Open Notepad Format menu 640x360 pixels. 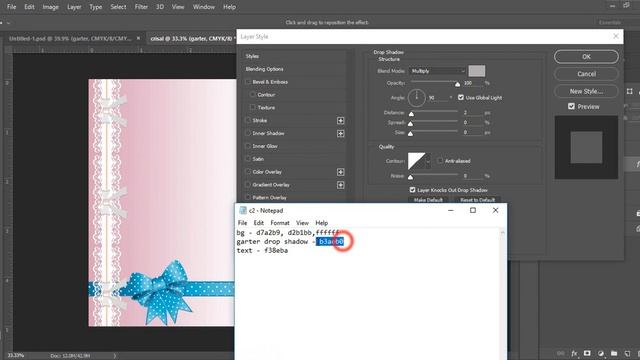pyautogui.click(x=280, y=223)
